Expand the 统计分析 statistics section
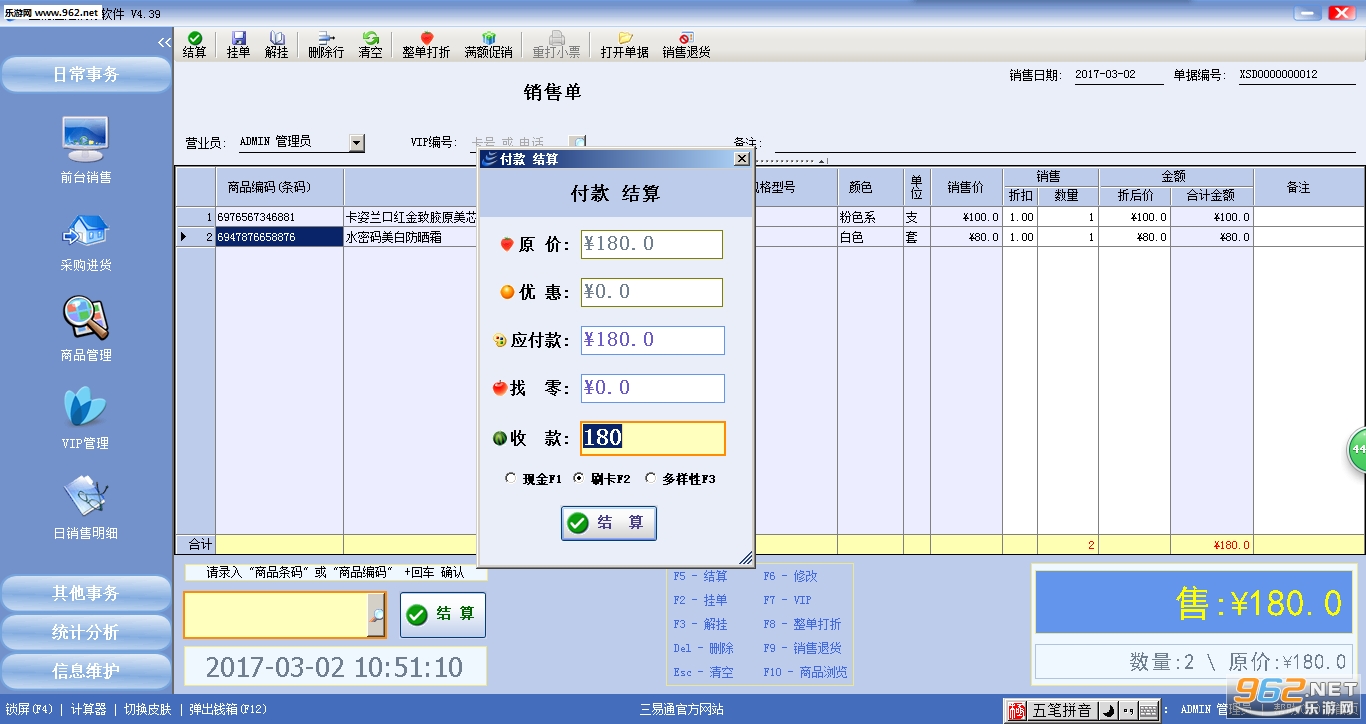The height and width of the screenshot is (724, 1366). [x=86, y=632]
